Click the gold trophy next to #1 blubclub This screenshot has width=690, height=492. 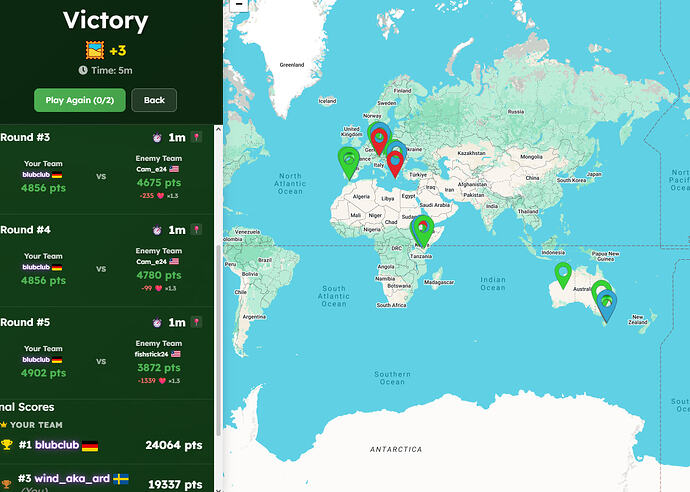click(7, 445)
